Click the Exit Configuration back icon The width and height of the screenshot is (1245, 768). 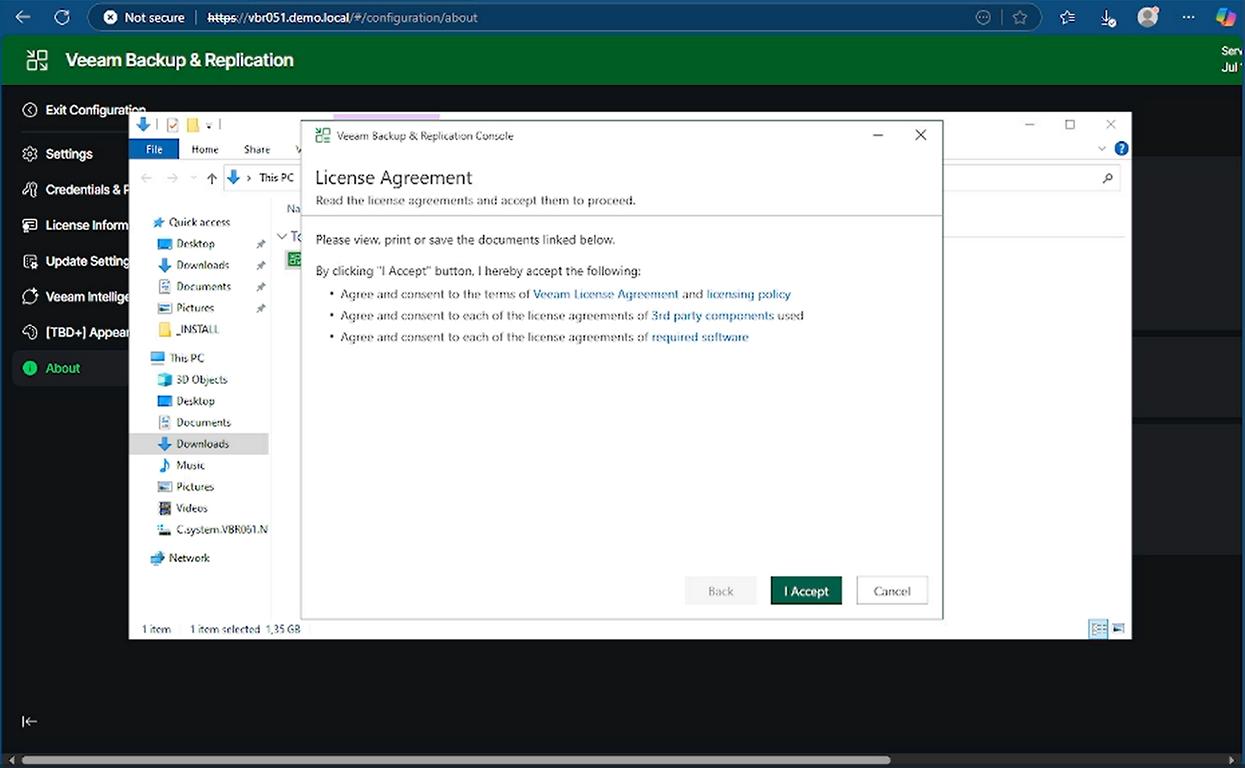point(30,110)
